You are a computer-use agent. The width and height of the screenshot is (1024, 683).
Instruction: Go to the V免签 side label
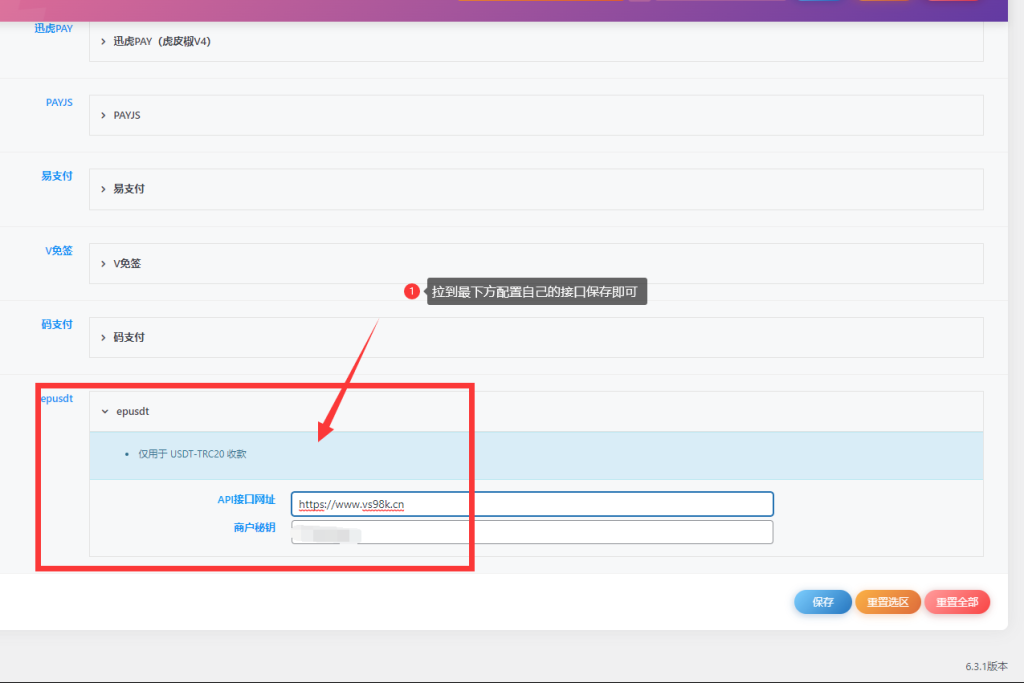point(59,250)
